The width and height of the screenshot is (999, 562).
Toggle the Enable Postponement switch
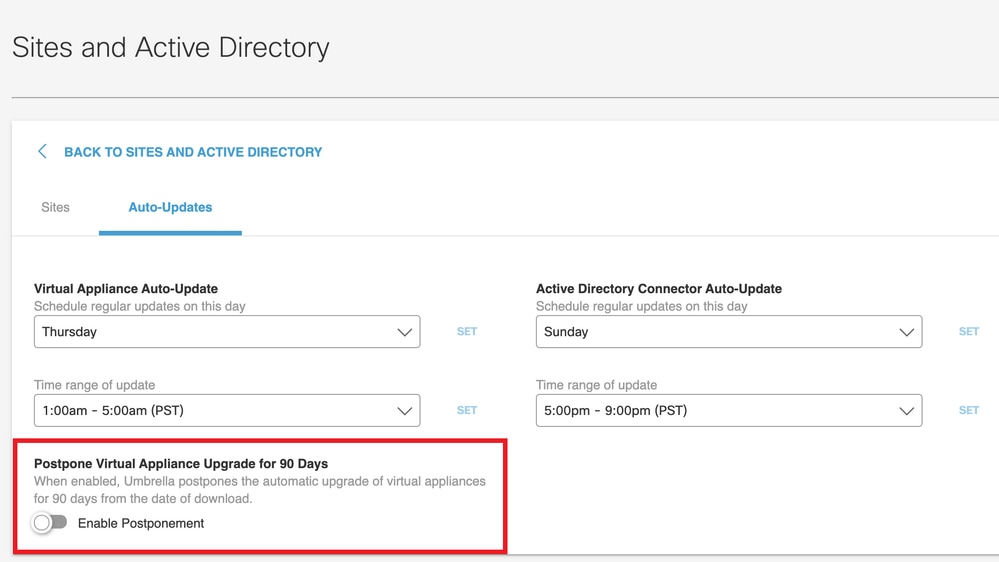click(50, 523)
